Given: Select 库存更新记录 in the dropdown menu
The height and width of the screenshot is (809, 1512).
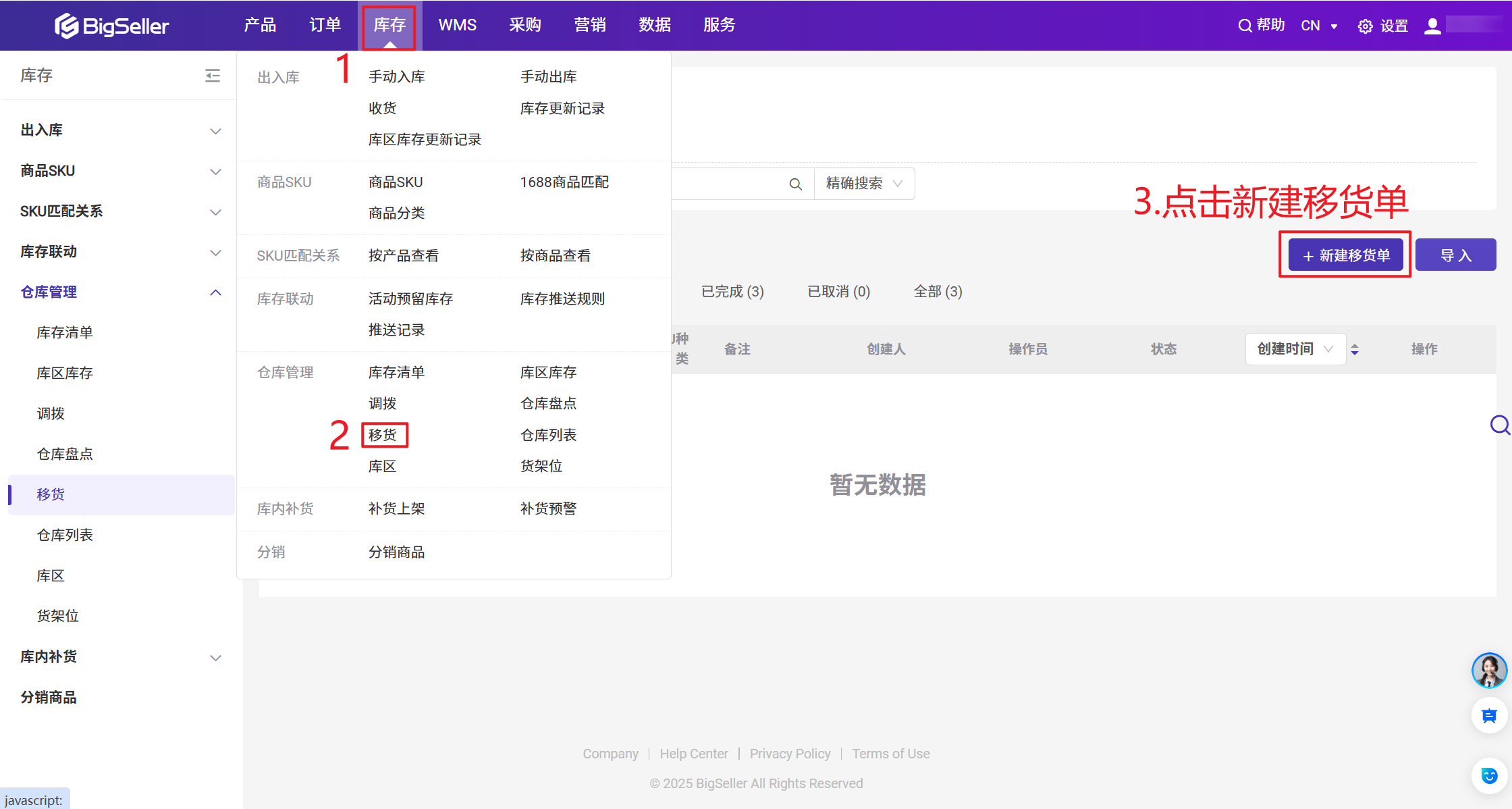Looking at the screenshot, I should click(562, 108).
